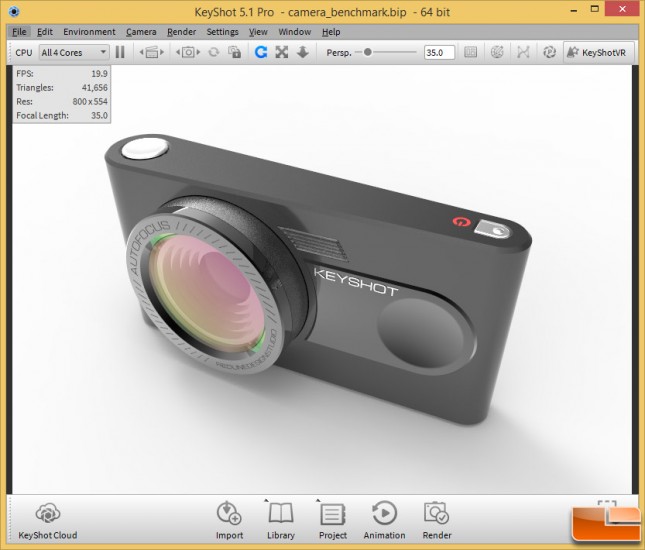Click the FPS 19.9 readout
Viewport: 645px width, 550px height.
(x=62, y=74)
